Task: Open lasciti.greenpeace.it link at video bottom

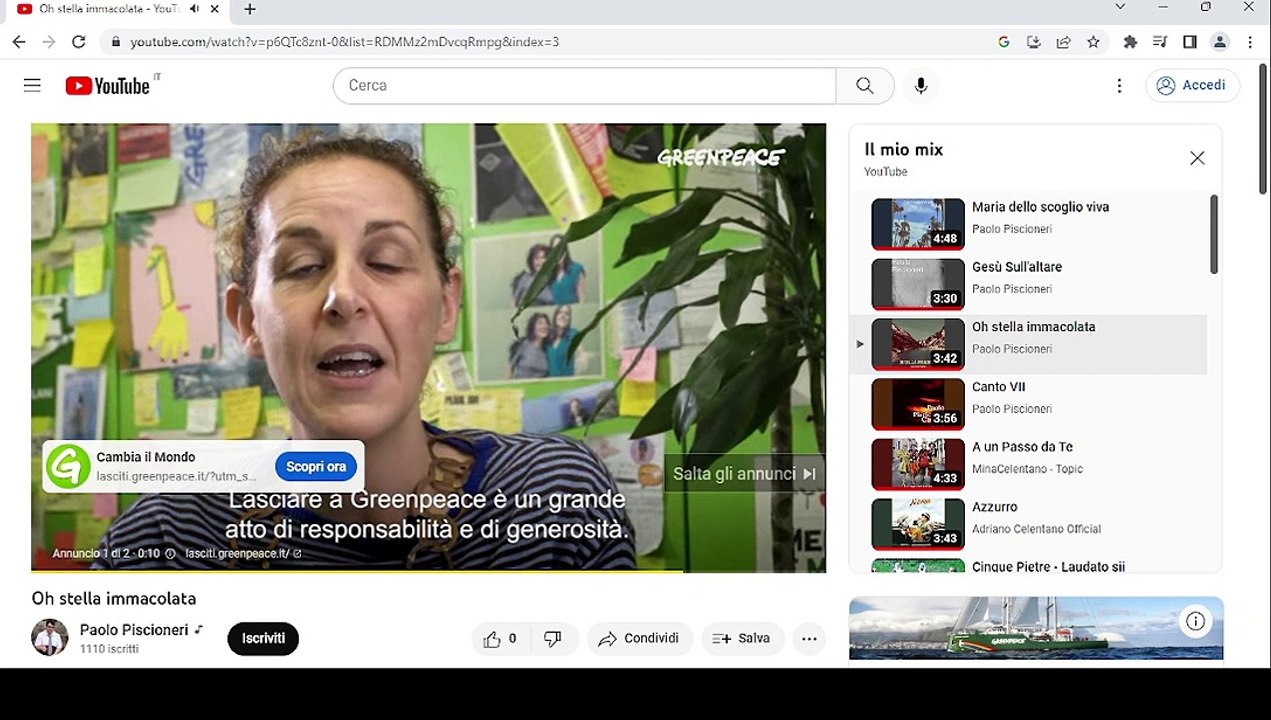Action: coord(243,553)
